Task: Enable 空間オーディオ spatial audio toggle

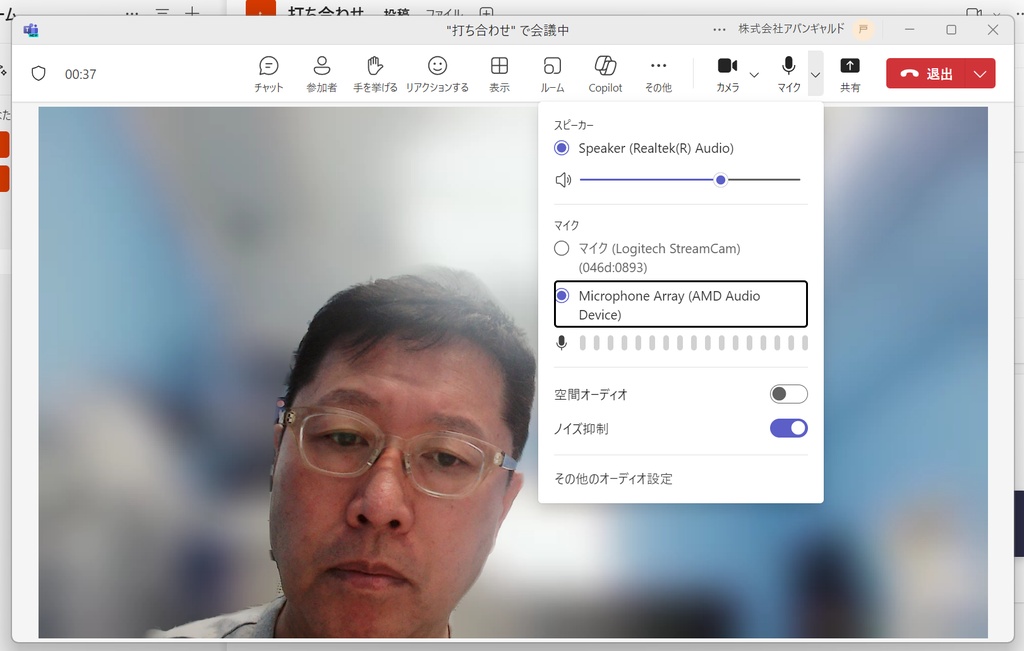Action: (788, 394)
